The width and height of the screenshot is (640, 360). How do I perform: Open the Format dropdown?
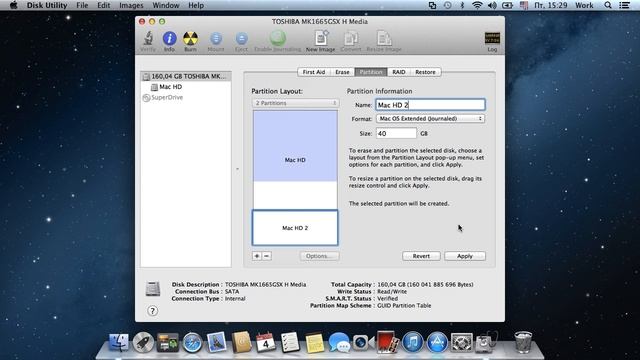[430, 118]
